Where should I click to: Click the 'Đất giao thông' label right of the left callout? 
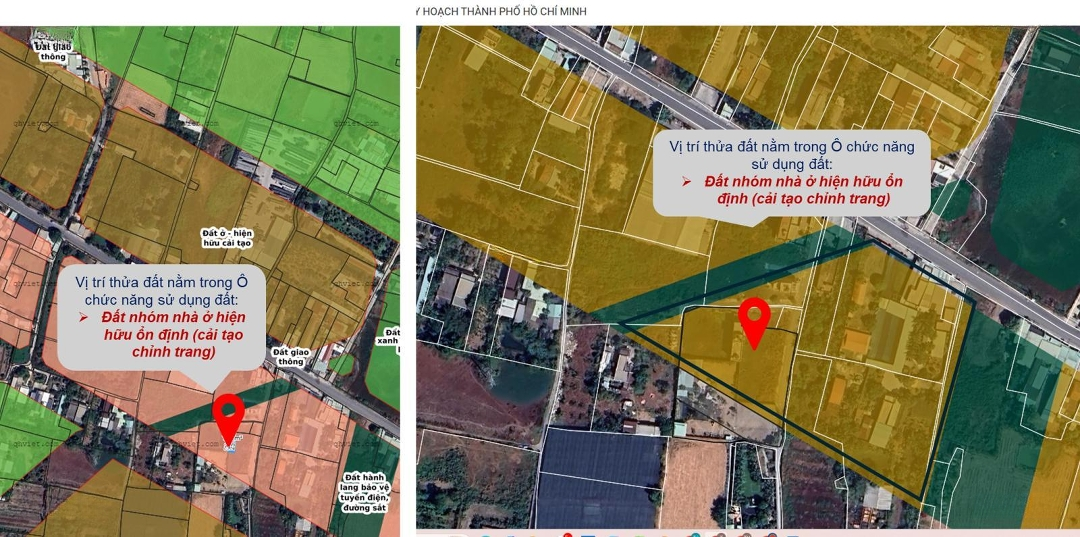[291, 357]
